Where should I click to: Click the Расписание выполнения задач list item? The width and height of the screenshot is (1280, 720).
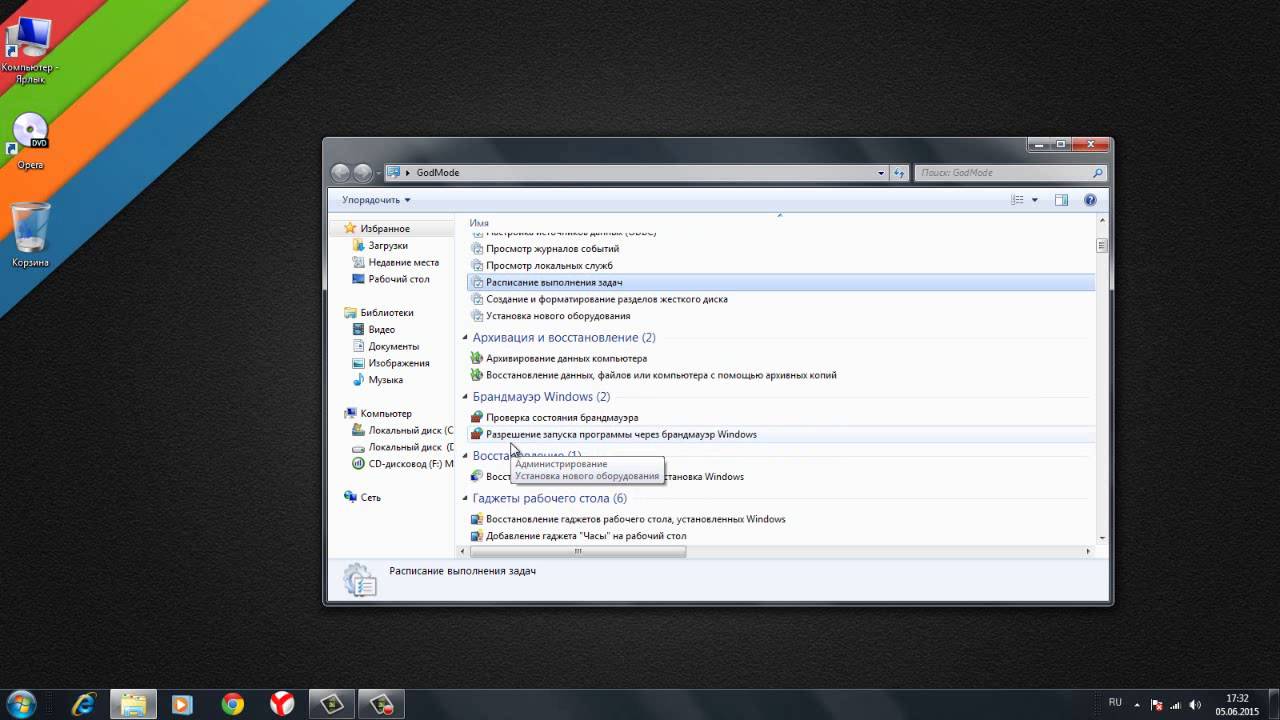tap(781, 283)
